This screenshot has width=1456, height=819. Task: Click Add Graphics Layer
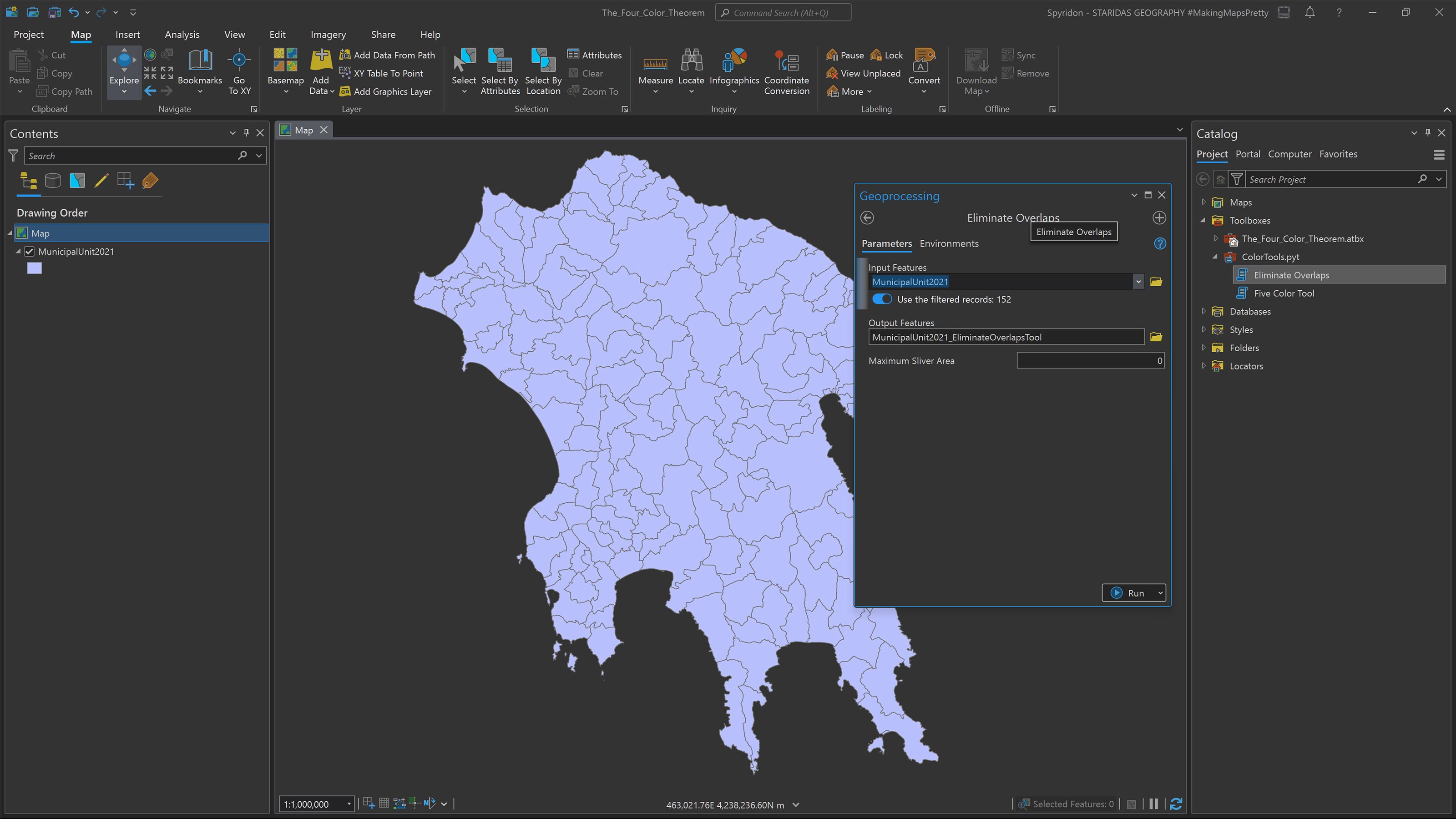[x=387, y=91]
